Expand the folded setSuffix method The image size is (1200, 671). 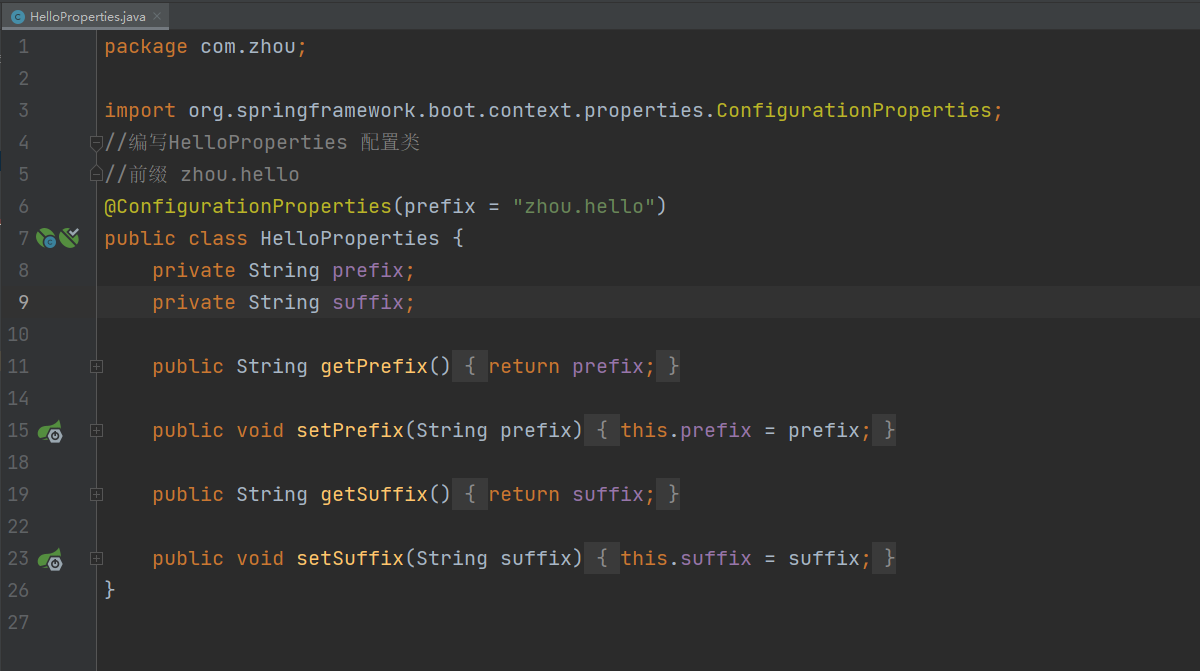pyautogui.click(x=96, y=559)
